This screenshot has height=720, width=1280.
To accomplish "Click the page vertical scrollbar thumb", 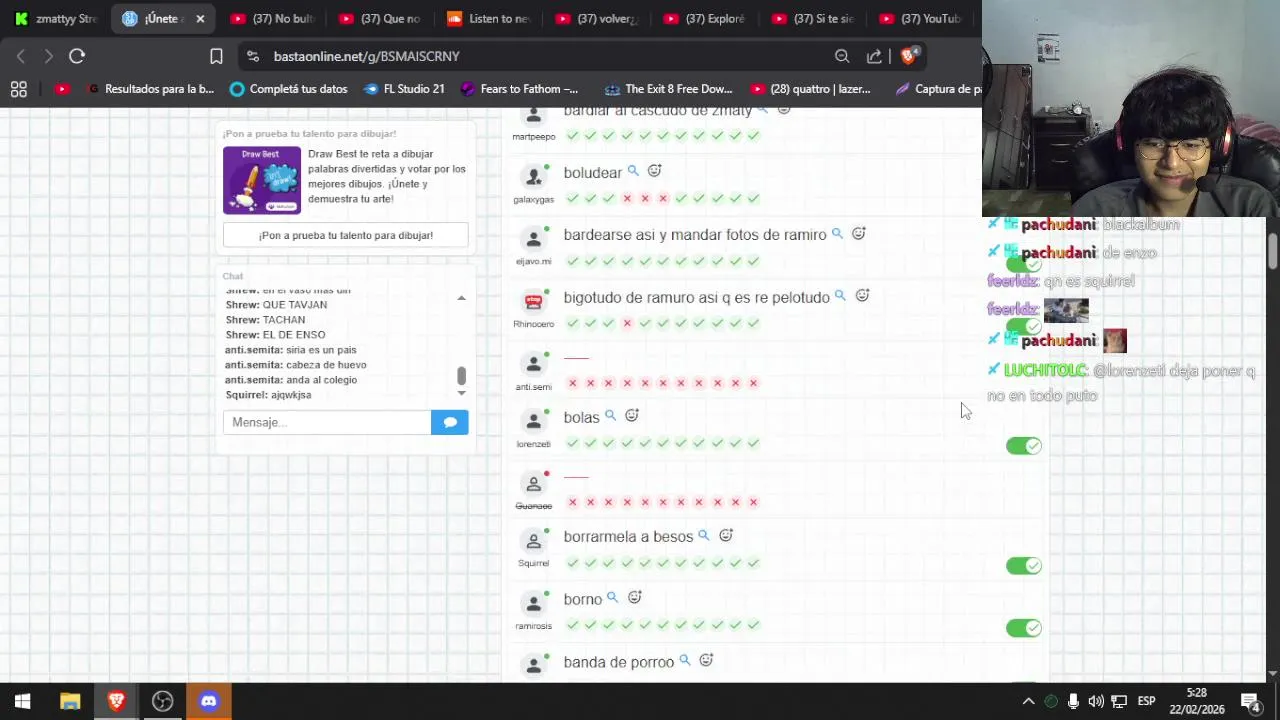I will (1273, 251).
